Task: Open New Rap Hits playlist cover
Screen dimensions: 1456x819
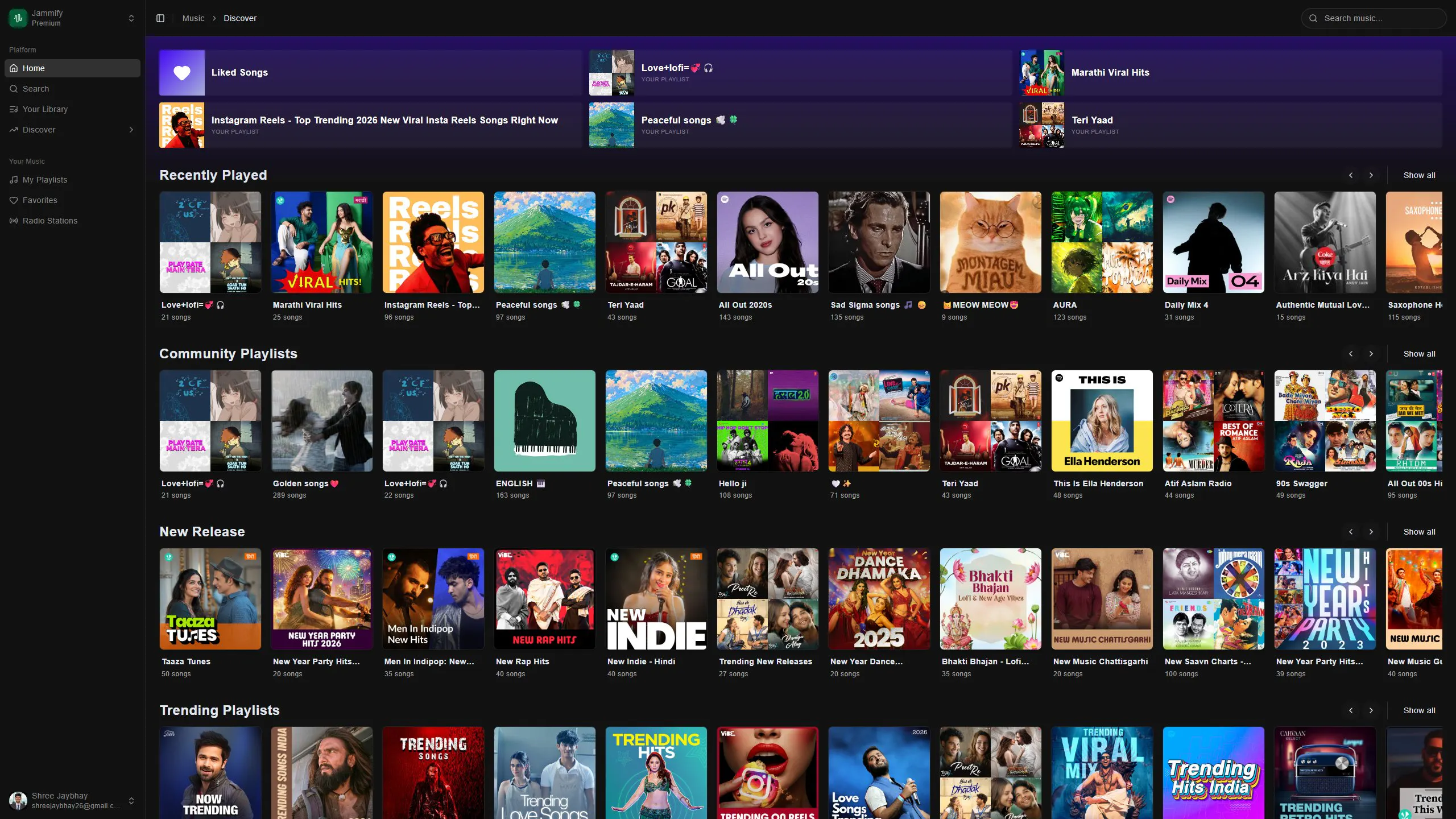Action: [545, 599]
